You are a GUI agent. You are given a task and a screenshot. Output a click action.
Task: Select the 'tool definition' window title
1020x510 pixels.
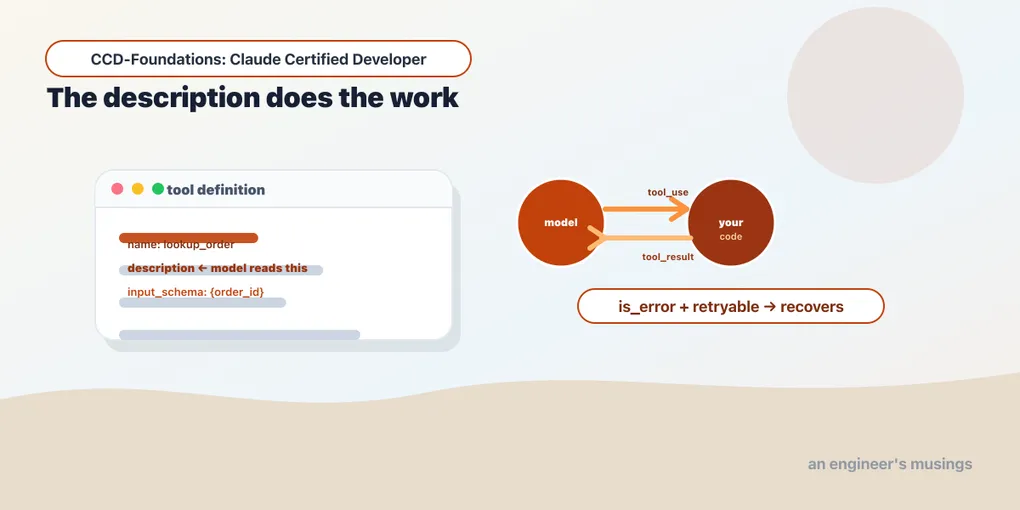click(216, 190)
